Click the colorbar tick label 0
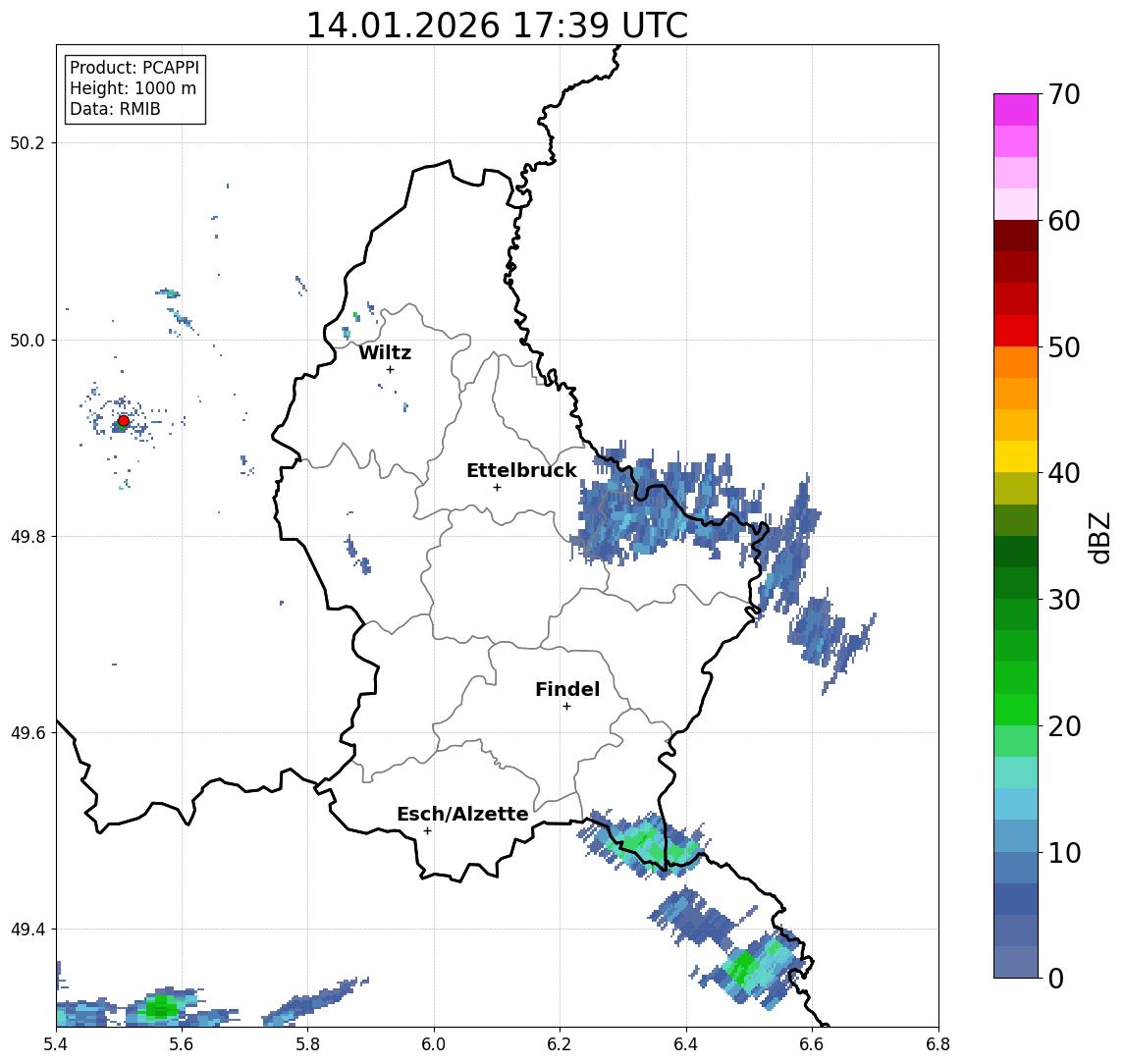 coord(1056,978)
